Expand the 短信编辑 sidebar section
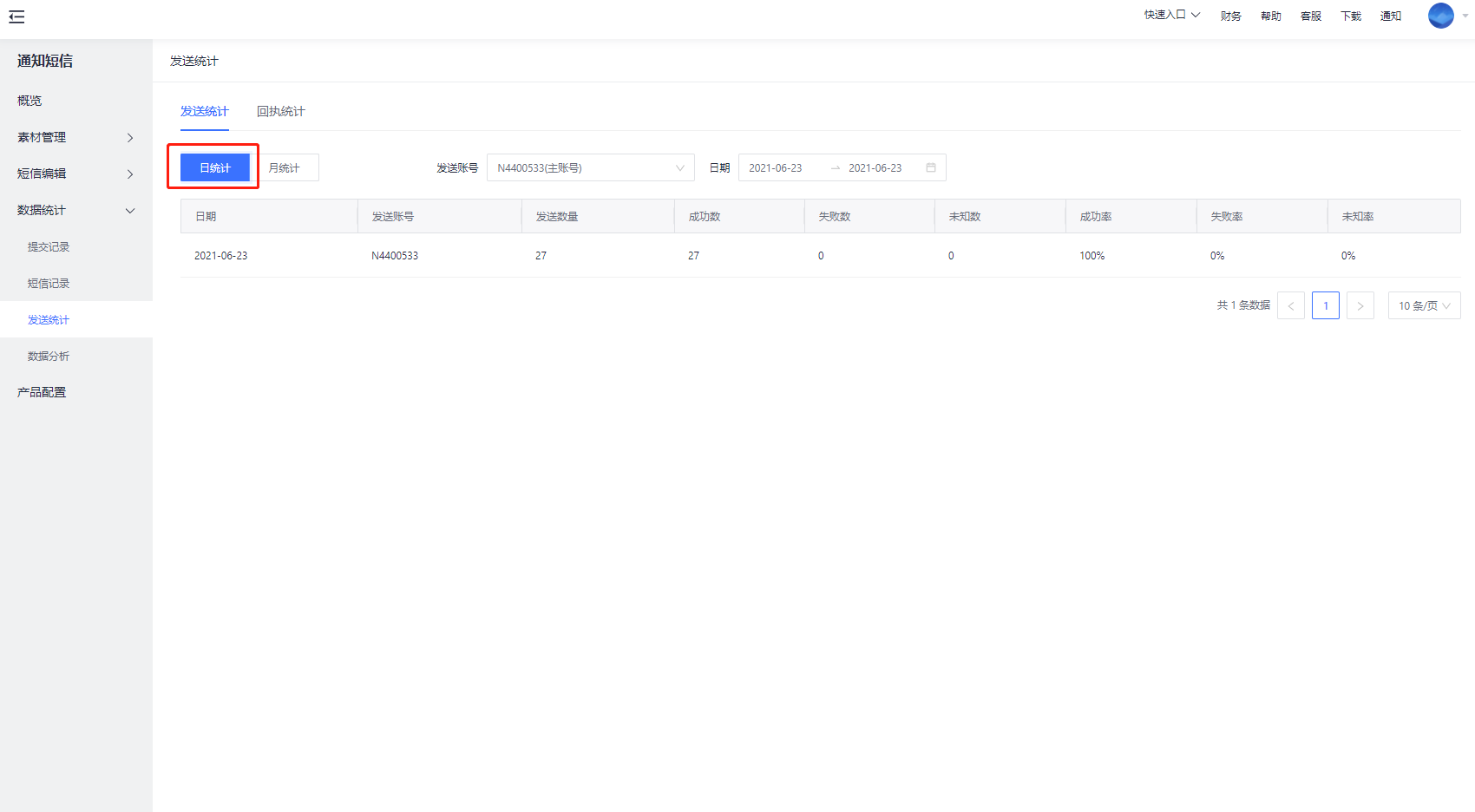 [75, 174]
